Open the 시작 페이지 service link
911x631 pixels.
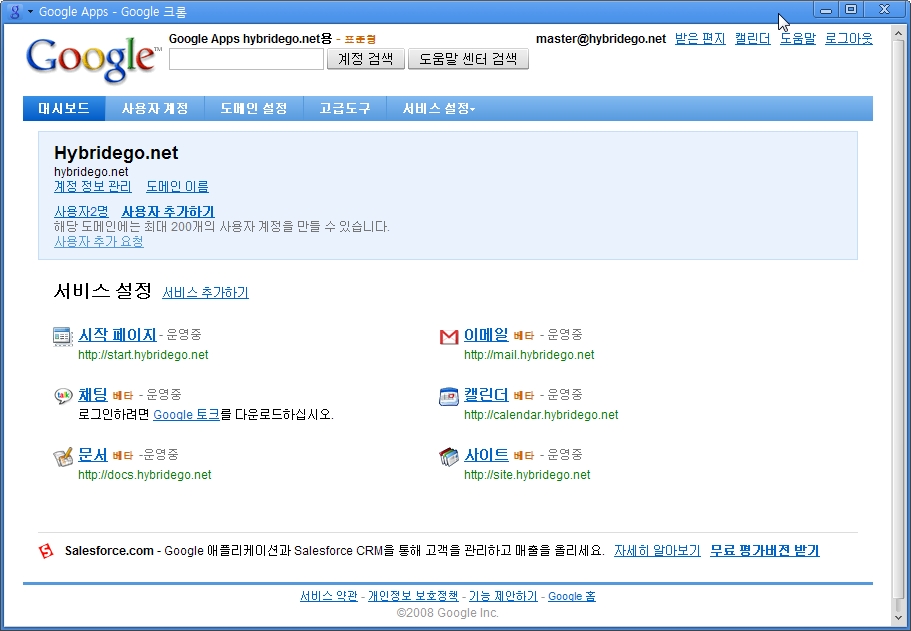click(117, 335)
